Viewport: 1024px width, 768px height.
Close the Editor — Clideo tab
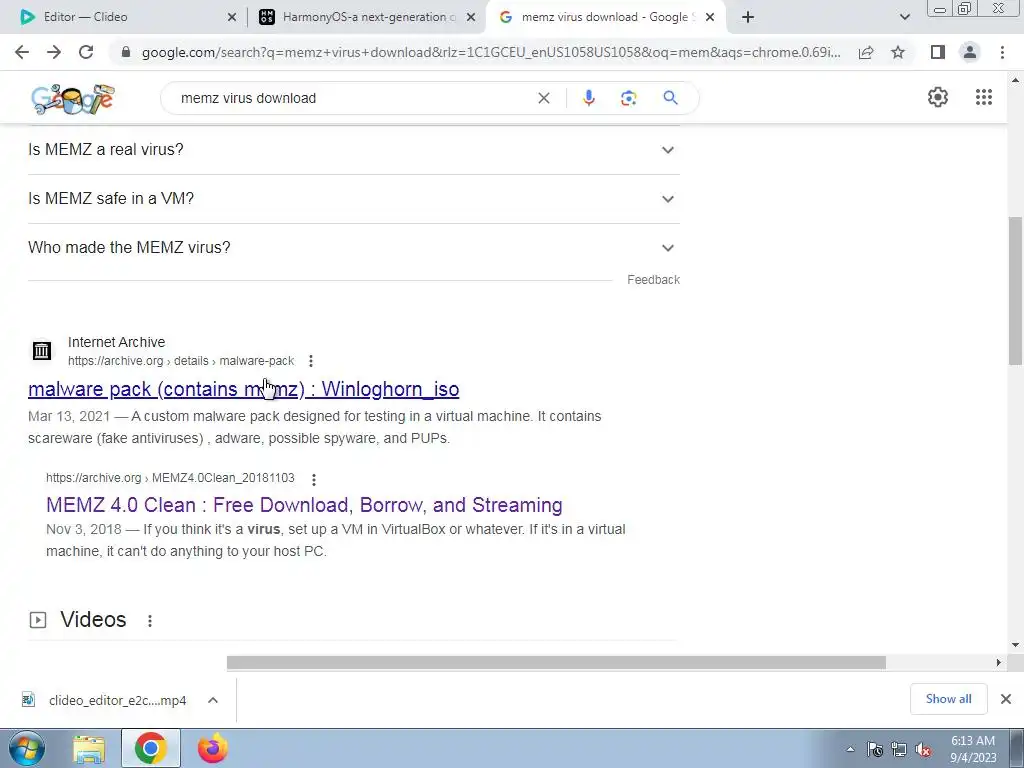232,17
